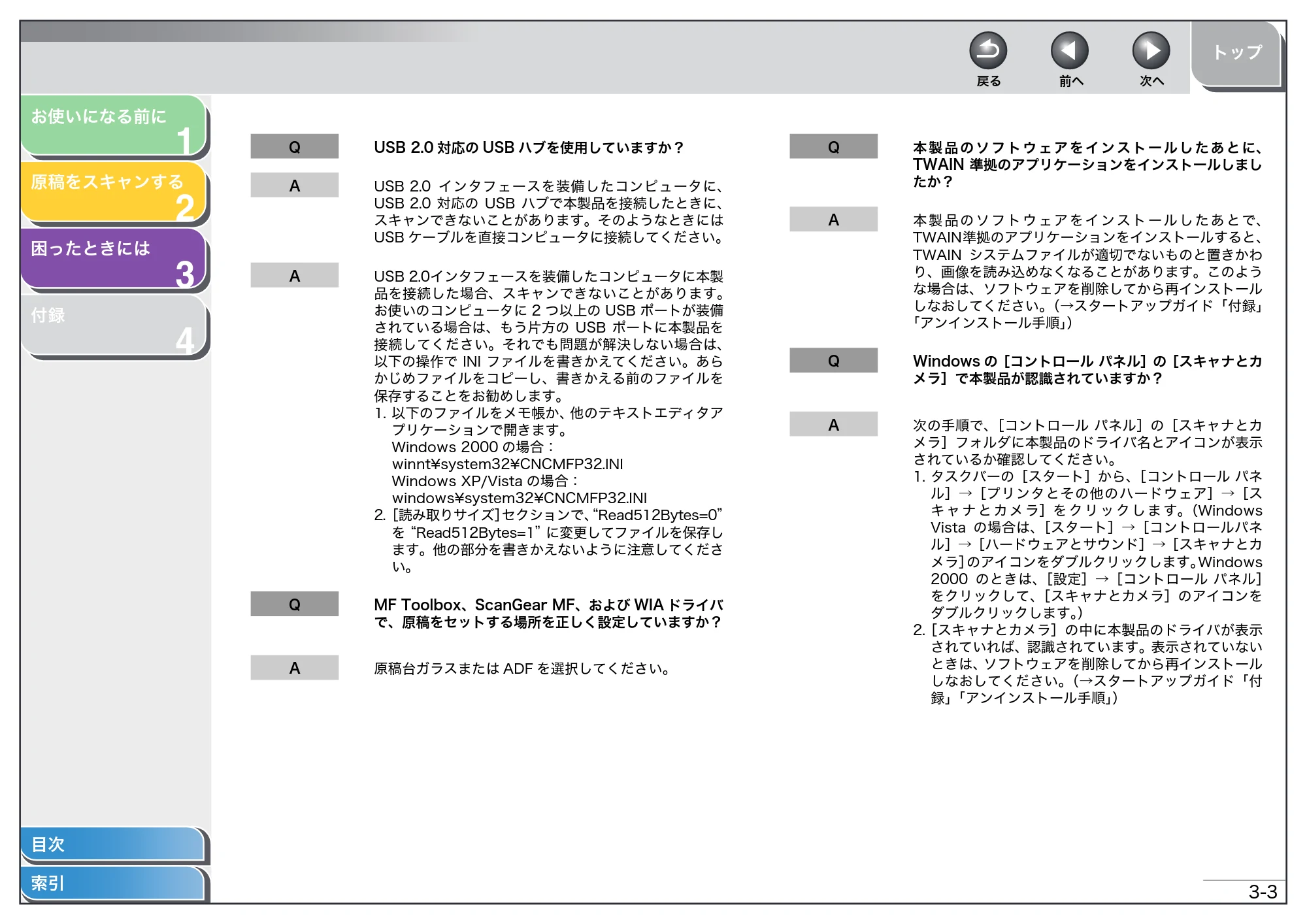Click the A marker beside 原稿台ガラス answer
1307x924 pixels.
(x=295, y=668)
